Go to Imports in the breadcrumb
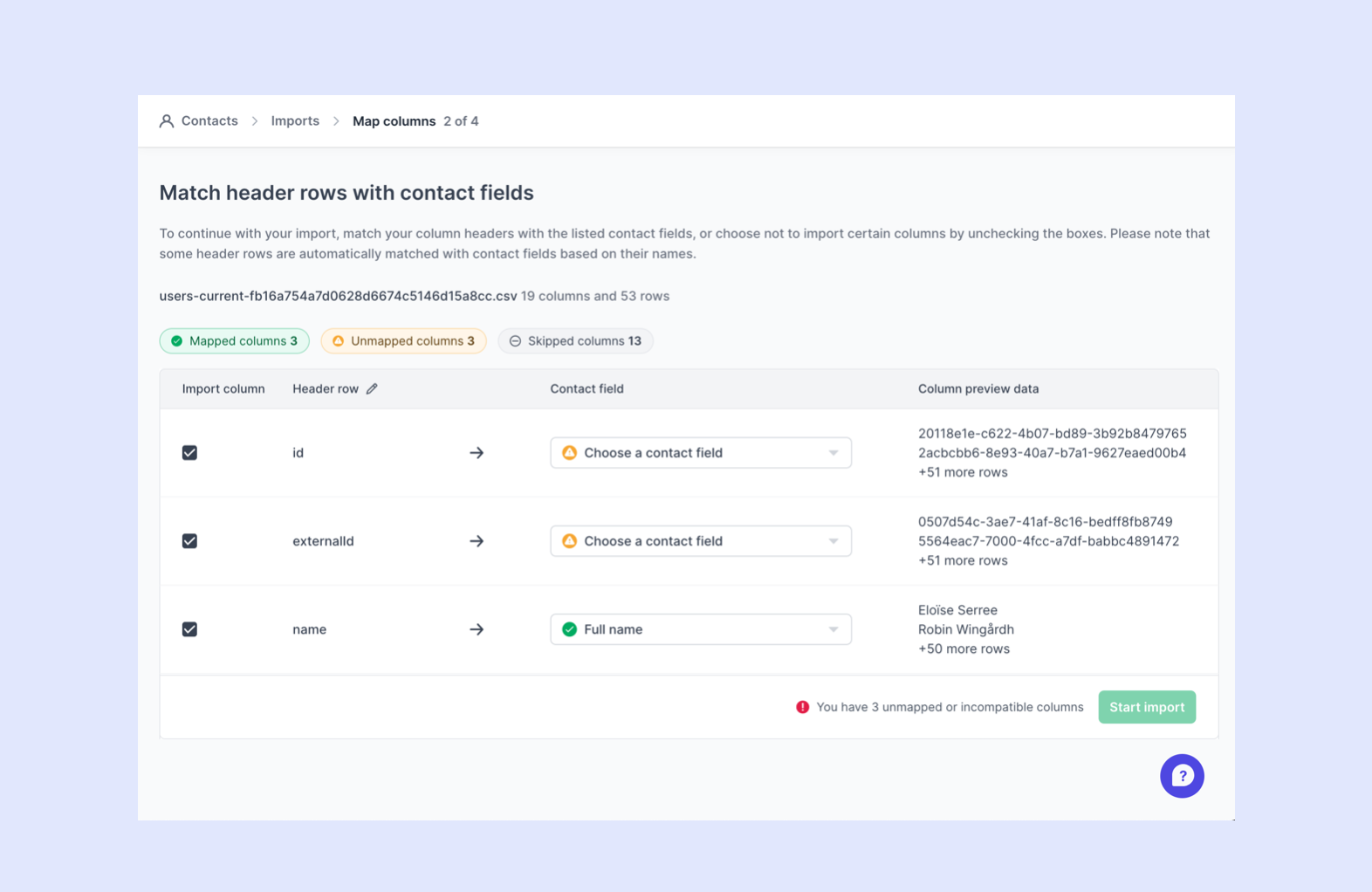This screenshot has height=892, width=1372. [x=295, y=121]
